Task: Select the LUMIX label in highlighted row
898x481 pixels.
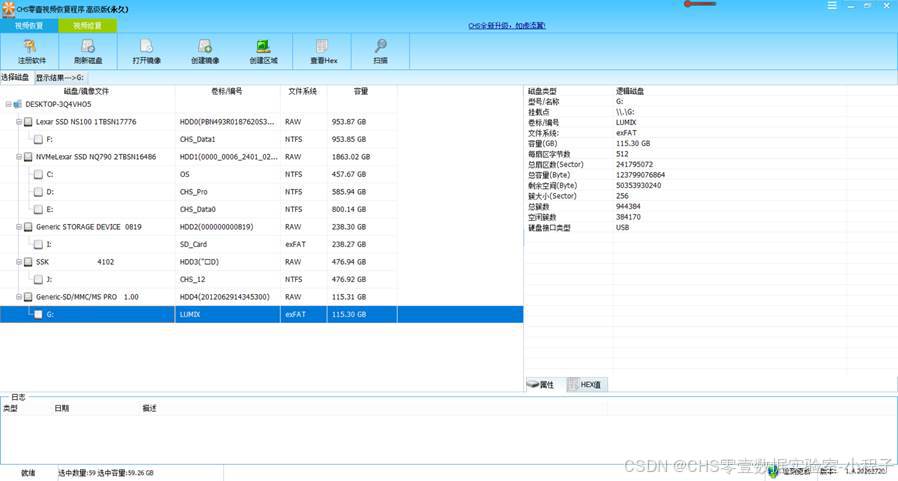Action: [190, 314]
